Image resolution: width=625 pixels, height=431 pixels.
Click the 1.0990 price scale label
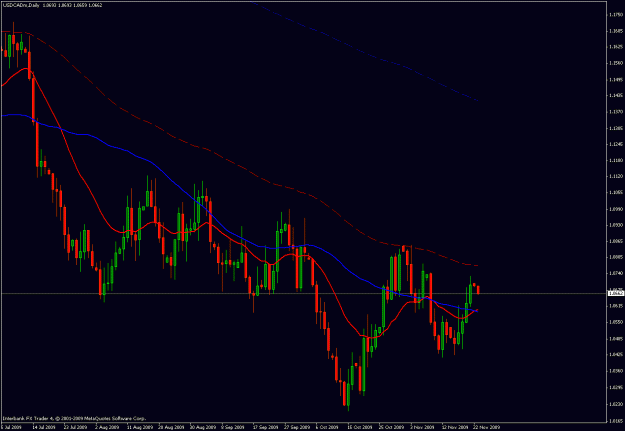616,209
